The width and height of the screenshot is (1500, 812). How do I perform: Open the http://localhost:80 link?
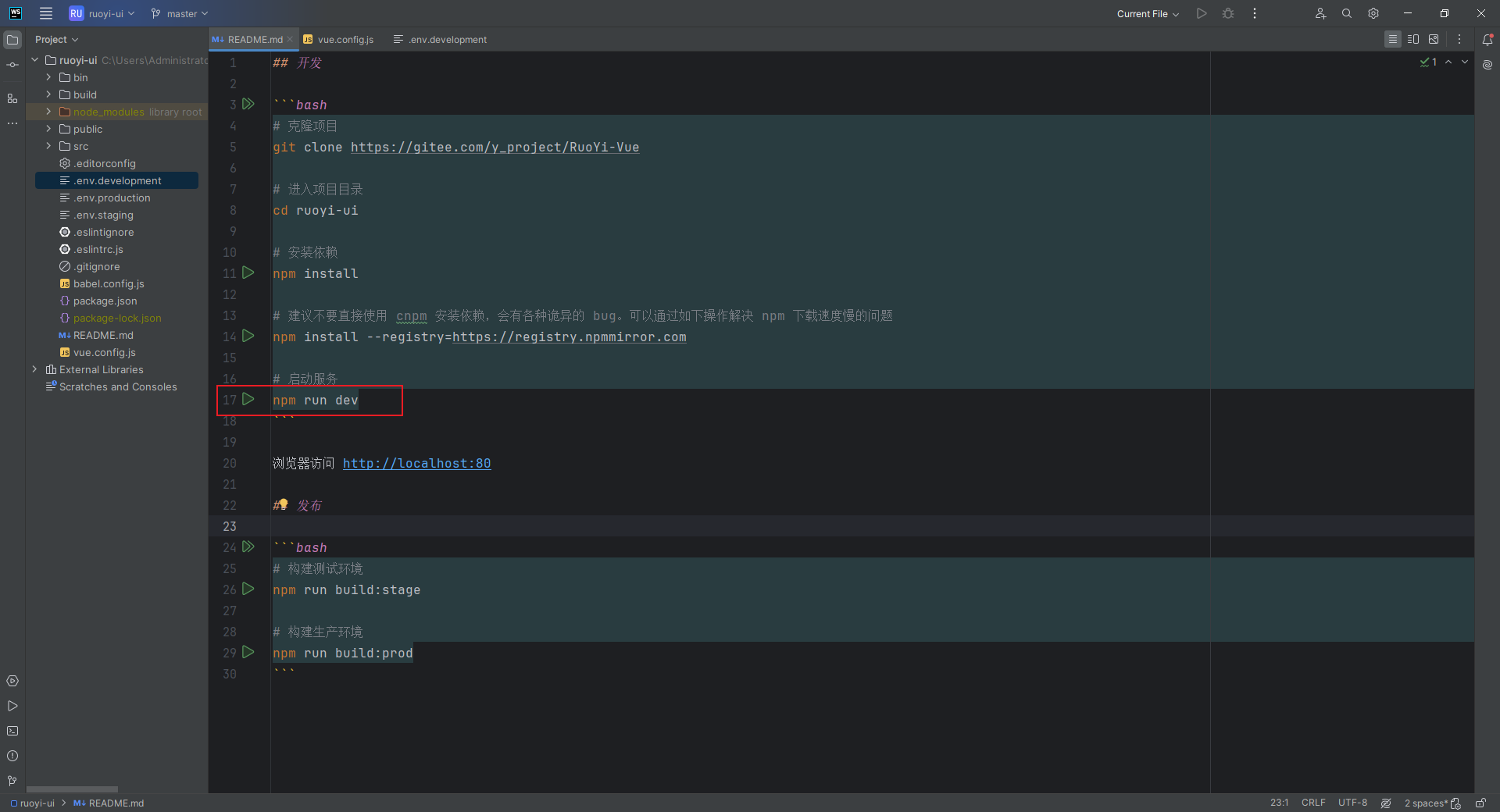416,463
